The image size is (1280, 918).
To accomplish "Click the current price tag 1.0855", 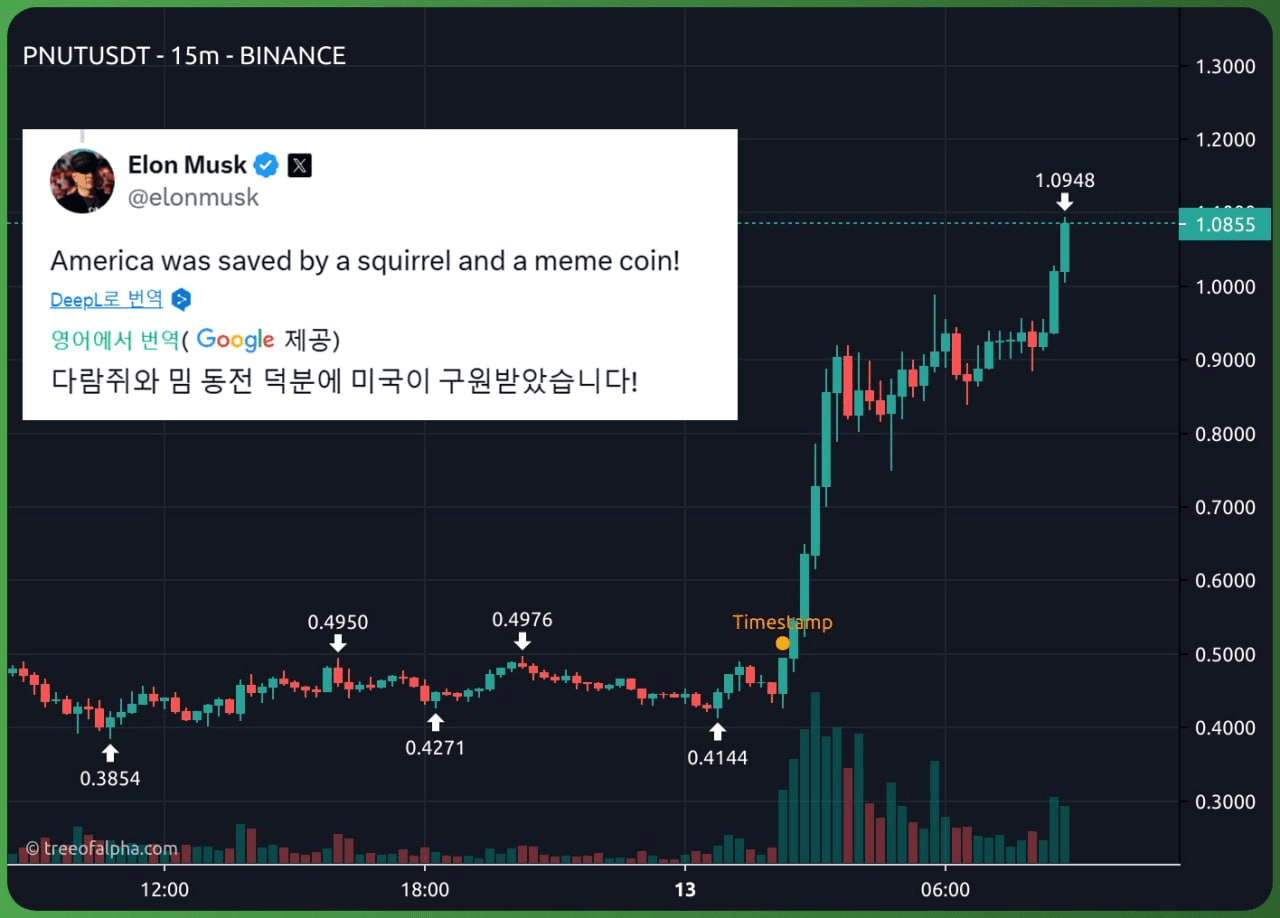I will [1225, 224].
